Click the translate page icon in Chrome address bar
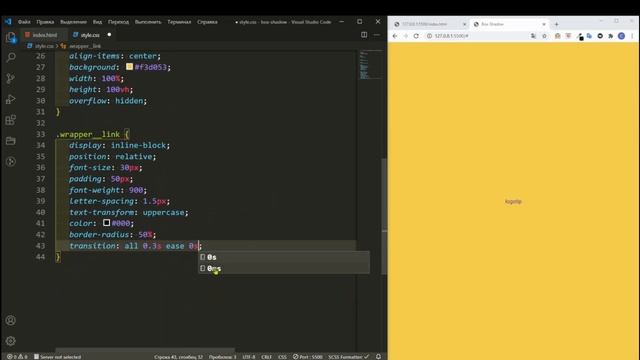 [533, 36]
